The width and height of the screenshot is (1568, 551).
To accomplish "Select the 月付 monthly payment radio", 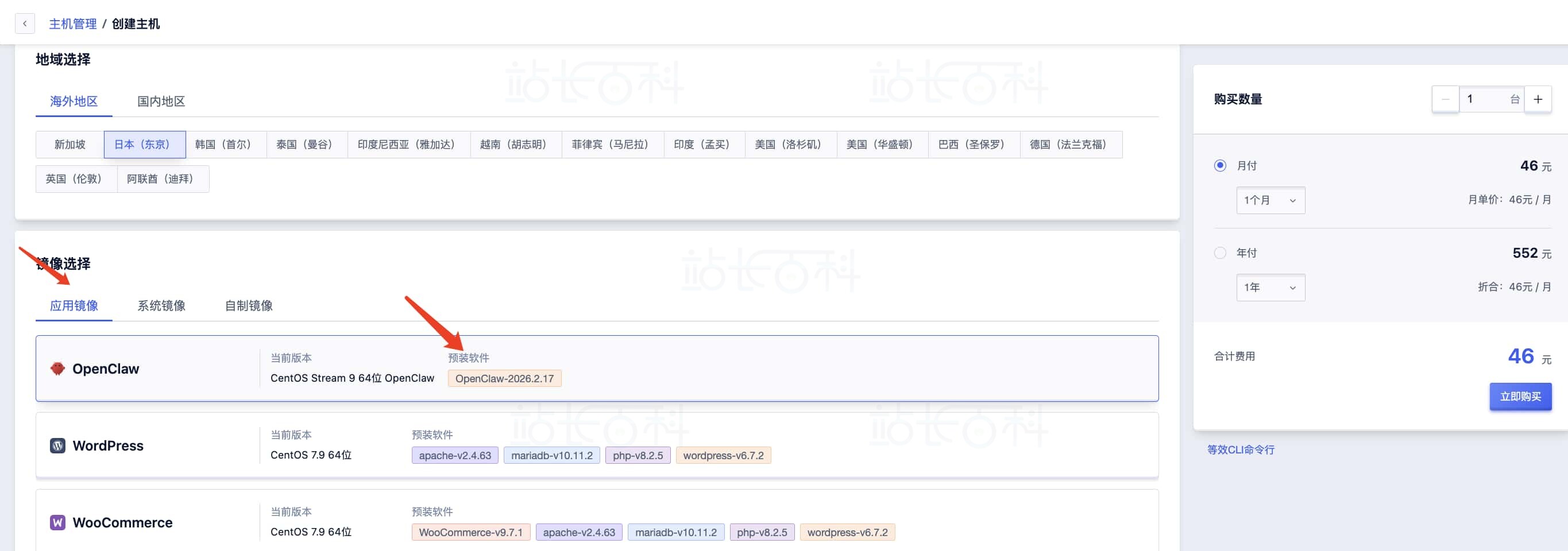I will 1220,165.
